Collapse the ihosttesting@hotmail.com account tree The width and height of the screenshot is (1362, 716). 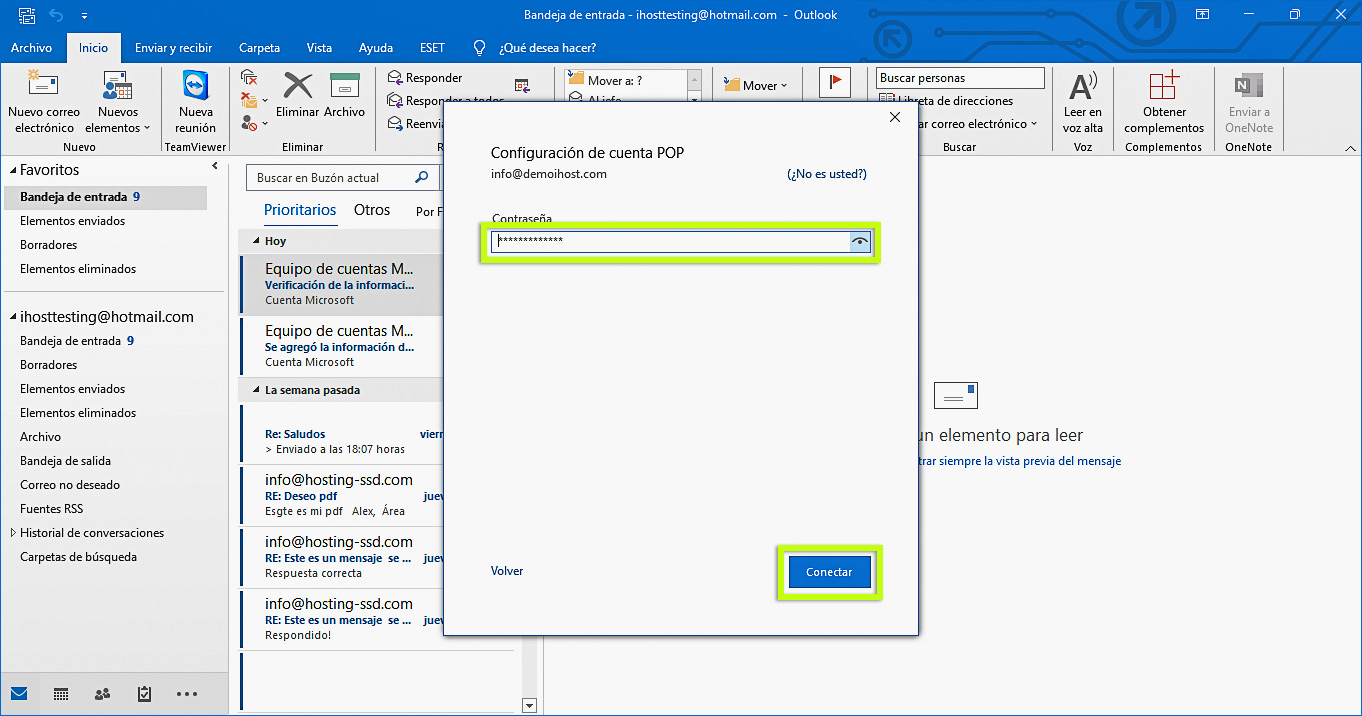(11, 317)
